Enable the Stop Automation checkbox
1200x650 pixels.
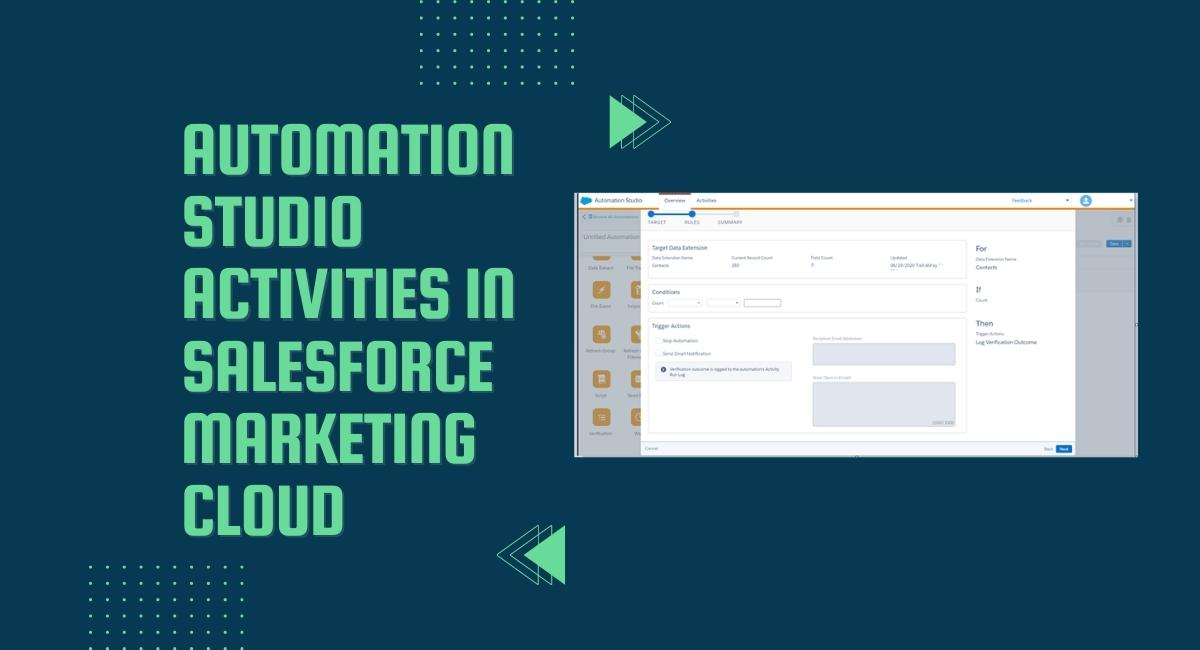(657, 341)
